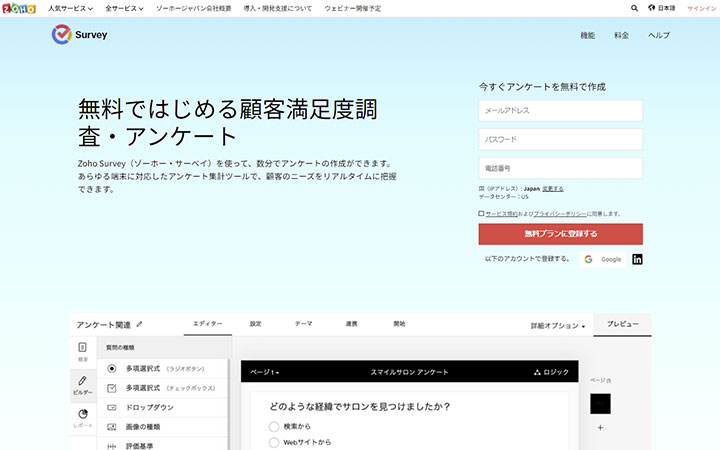Screen dimensions: 720x450
Task: Open search via magnifier icon
Action: pyautogui.click(x=634, y=8)
